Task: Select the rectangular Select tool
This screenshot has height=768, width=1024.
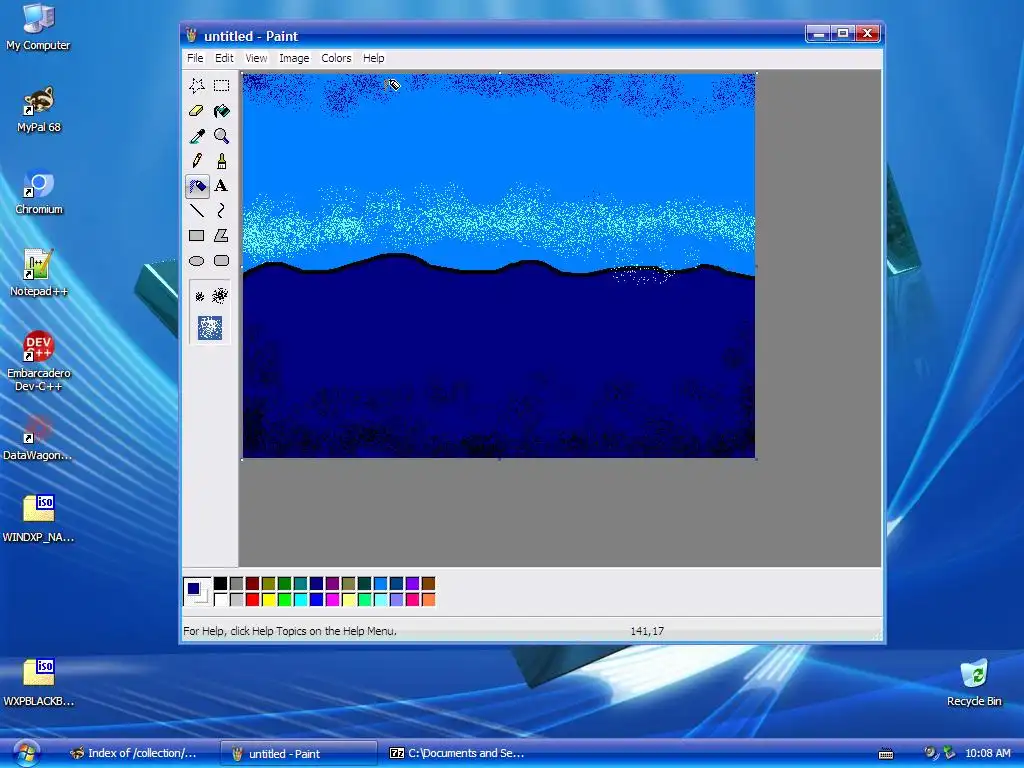Action: 221,86
